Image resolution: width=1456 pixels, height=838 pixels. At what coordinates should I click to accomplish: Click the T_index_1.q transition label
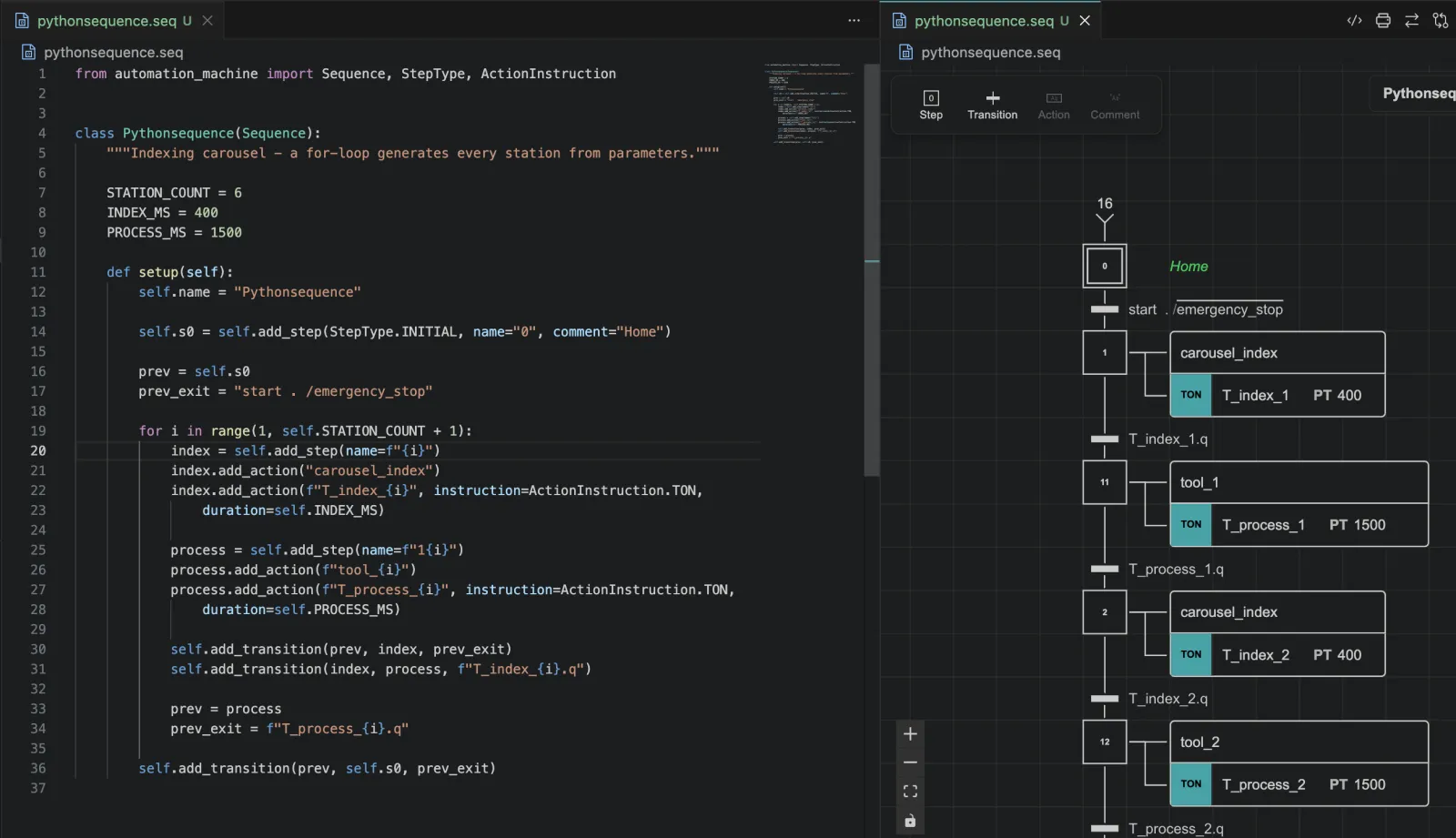pyautogui.click(x=1168, y=439)
